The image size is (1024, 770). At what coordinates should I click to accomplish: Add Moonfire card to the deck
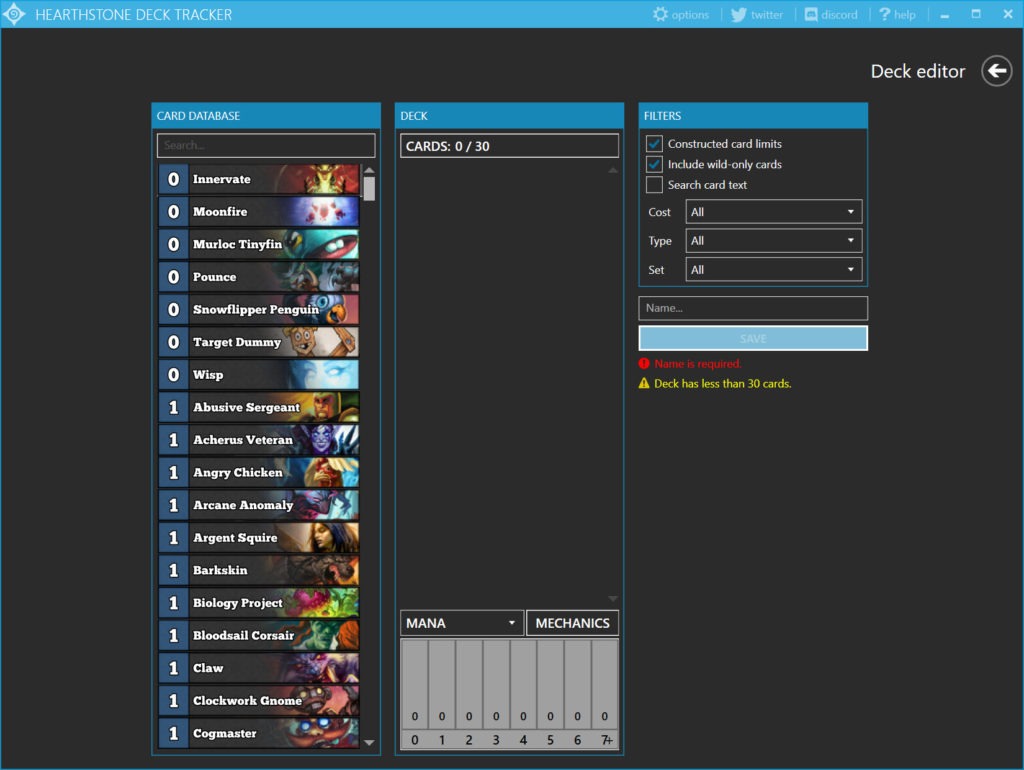coord(259,212)
